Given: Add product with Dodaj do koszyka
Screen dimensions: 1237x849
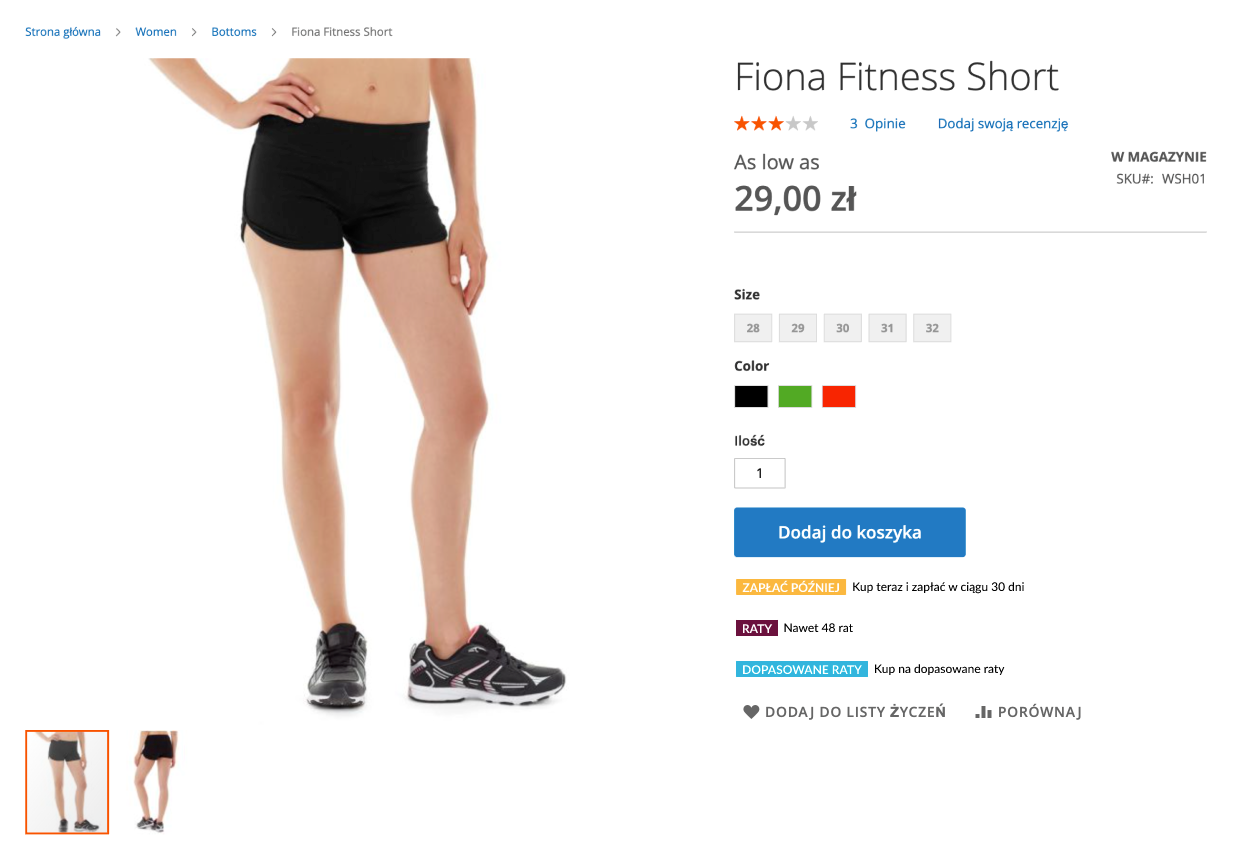Looking at the screenshot, I should tap(850, 532).
